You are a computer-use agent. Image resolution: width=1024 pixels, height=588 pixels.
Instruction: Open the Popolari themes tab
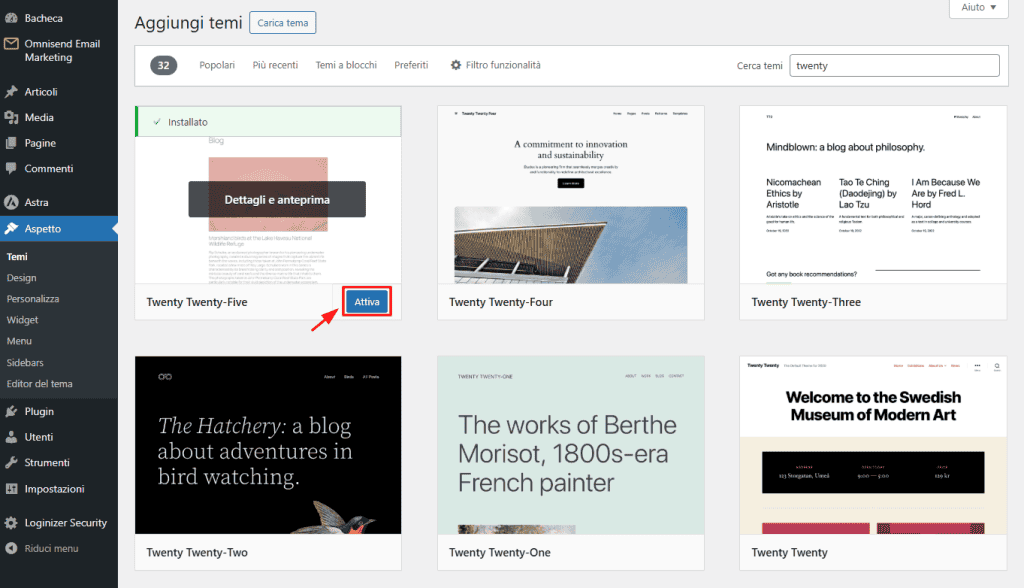tap(217, 65)
